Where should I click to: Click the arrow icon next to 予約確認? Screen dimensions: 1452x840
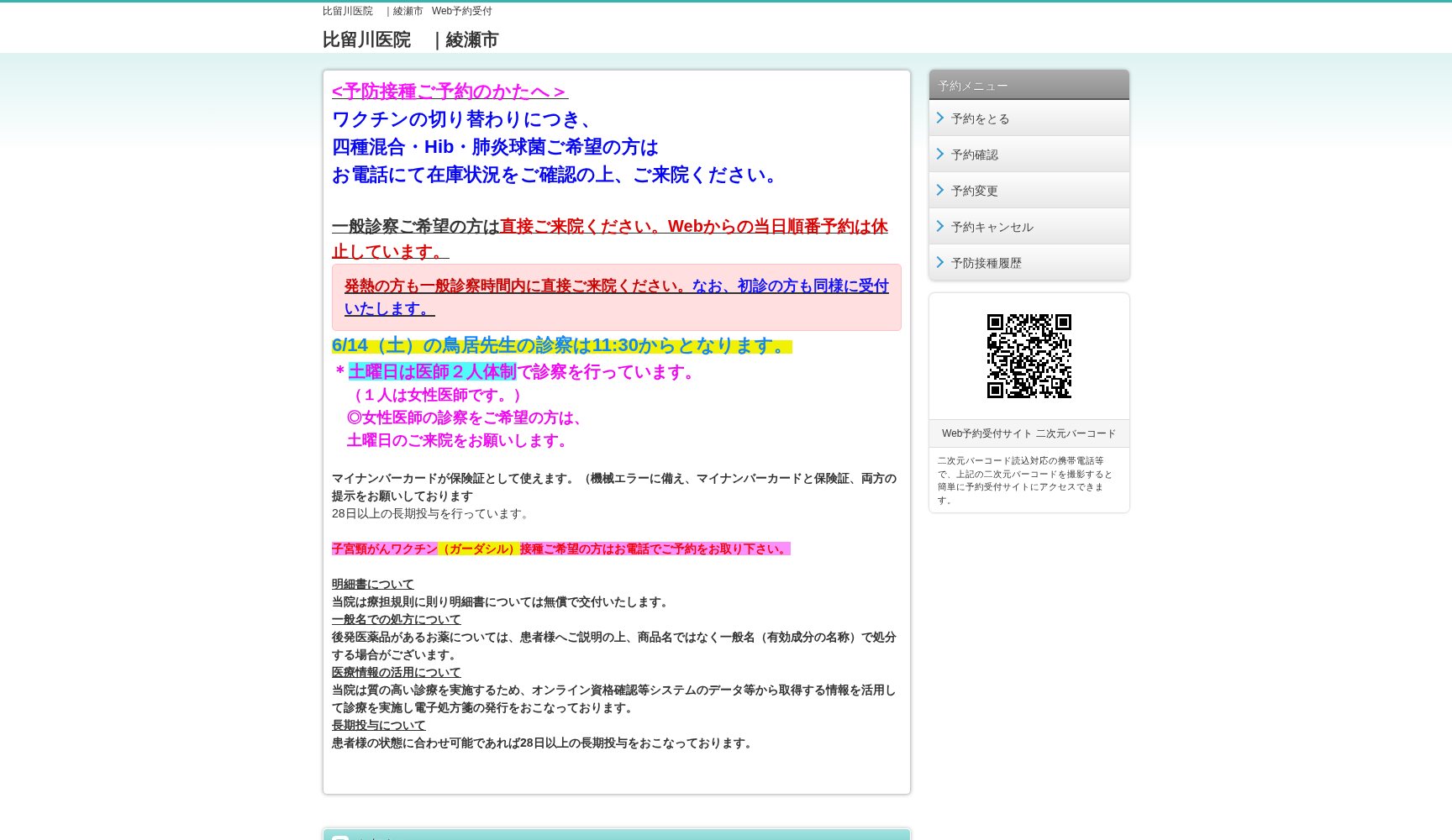coord(940,154)
